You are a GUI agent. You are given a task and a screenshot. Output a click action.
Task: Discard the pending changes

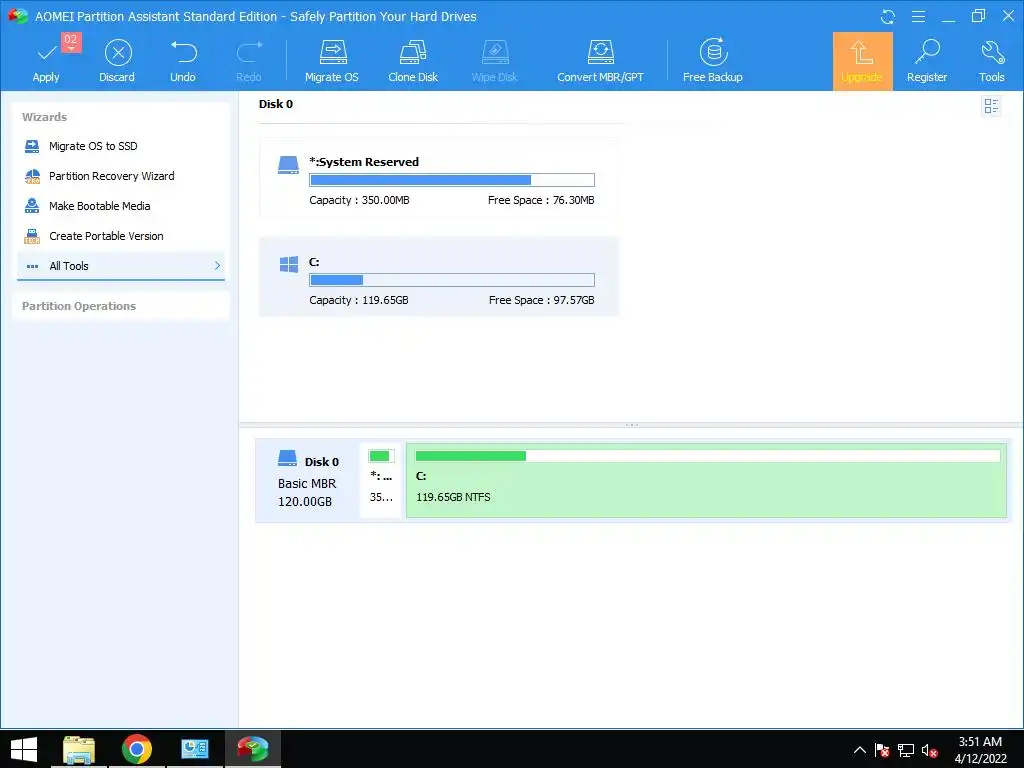pos(118,61)
